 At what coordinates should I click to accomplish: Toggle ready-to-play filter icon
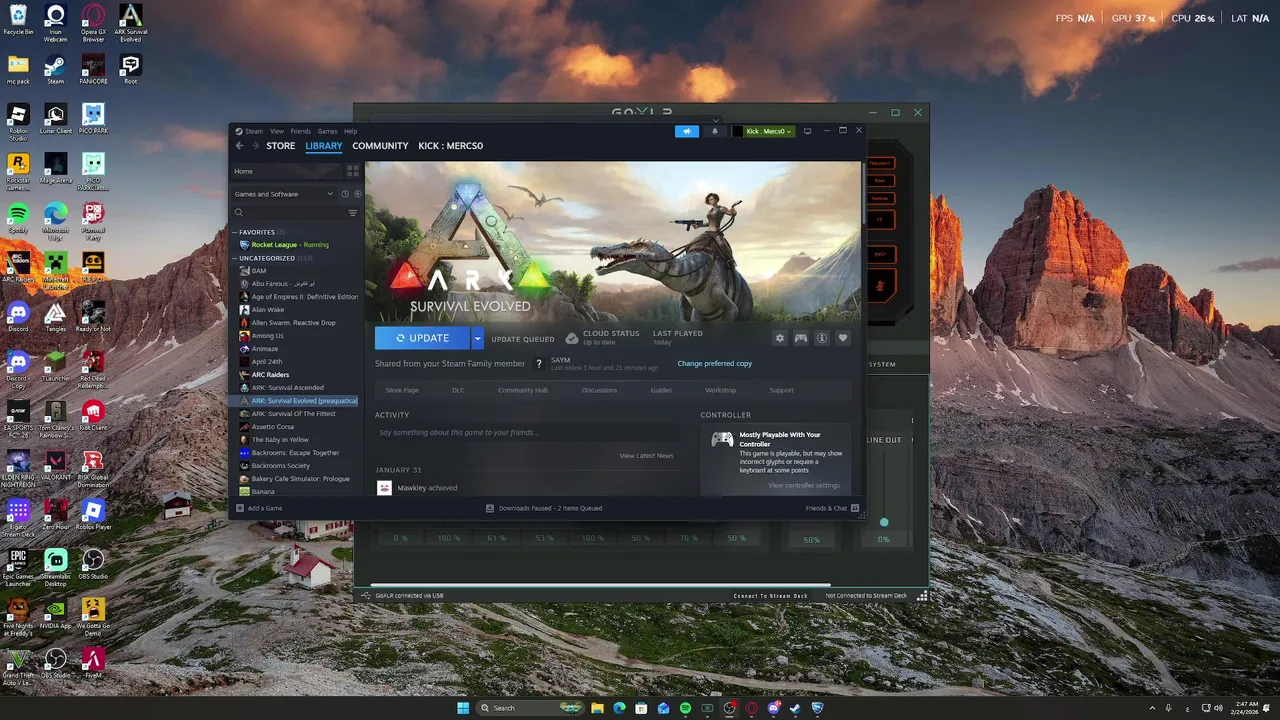357,194
